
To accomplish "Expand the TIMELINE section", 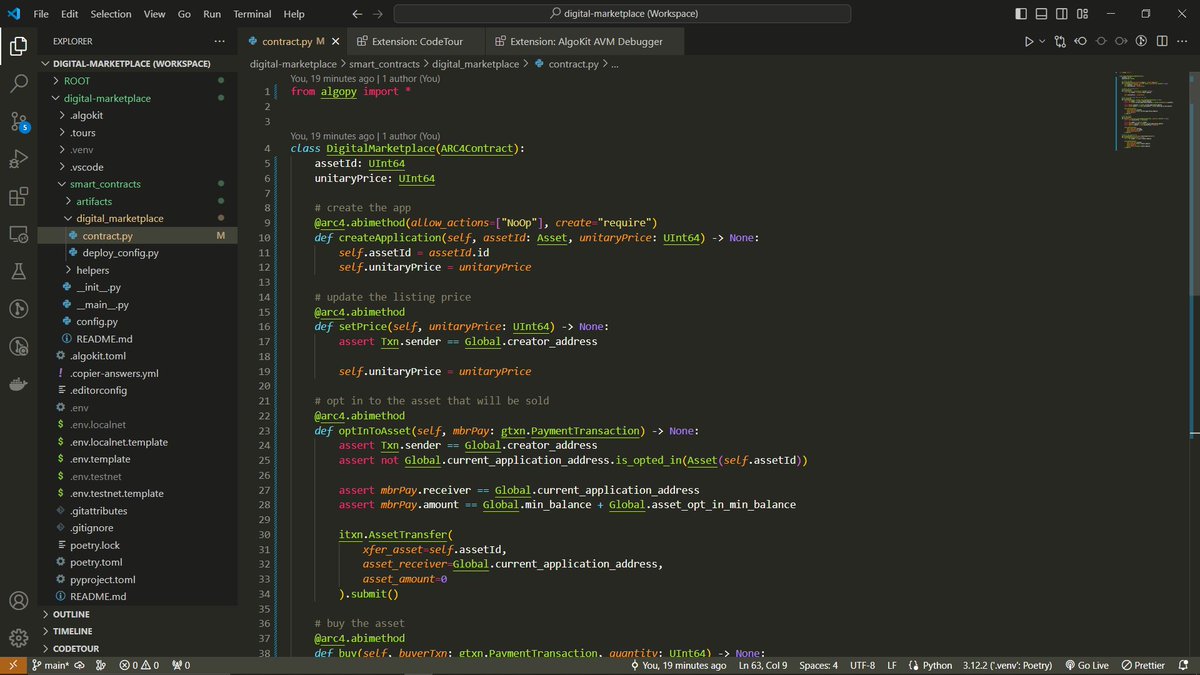I will point(136,631).
